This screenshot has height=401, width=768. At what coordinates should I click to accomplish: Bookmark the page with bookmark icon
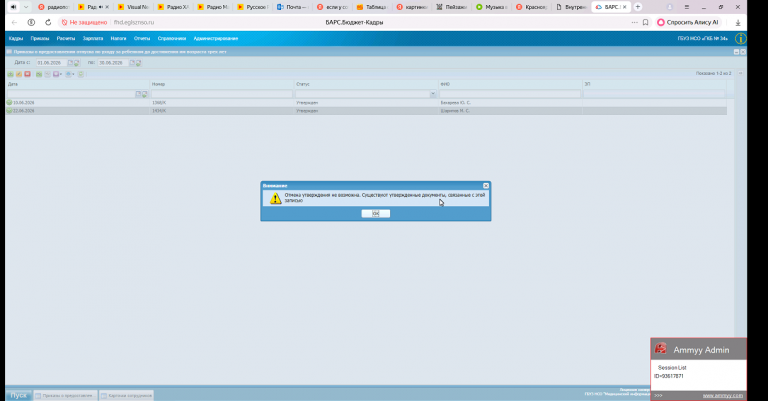point(646,23)
